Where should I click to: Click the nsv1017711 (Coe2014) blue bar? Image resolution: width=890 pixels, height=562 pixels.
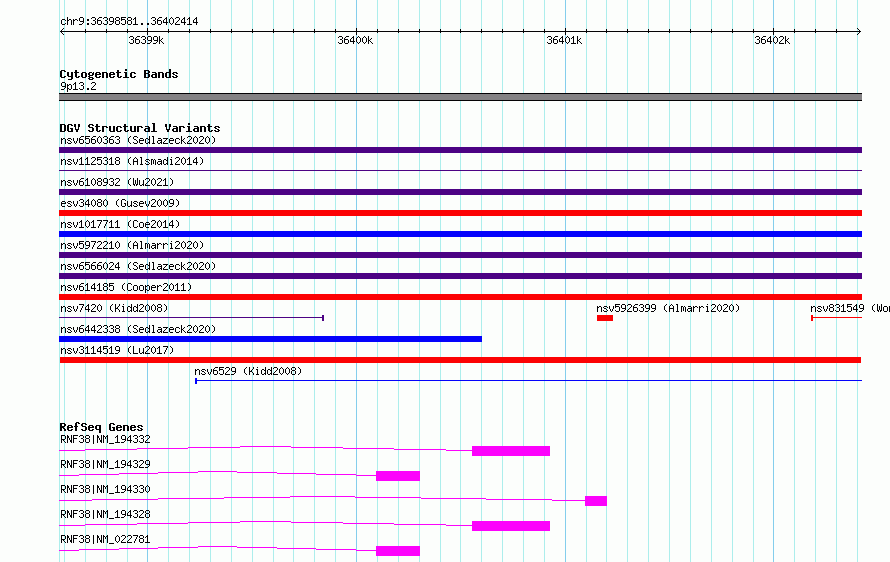click(x=460, y=234)
